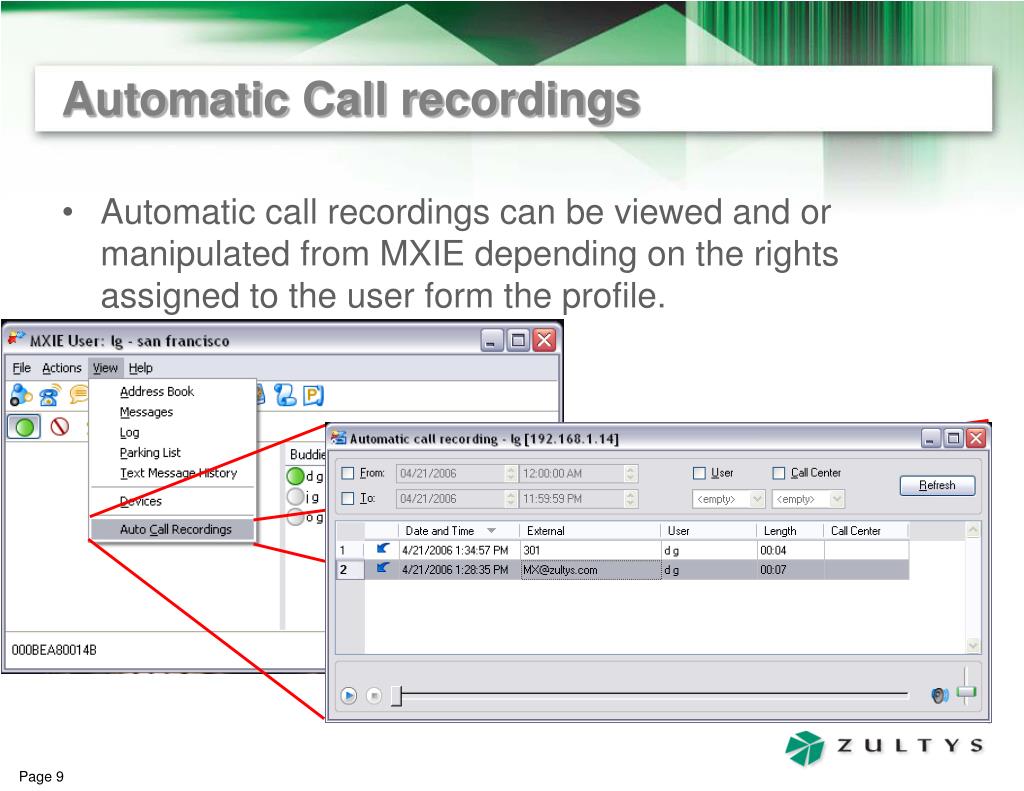Screen dimensions: 1024x791
Task: Click the first MXIE toolbar icon with blue figure
Action: click(x=21, y=395)
